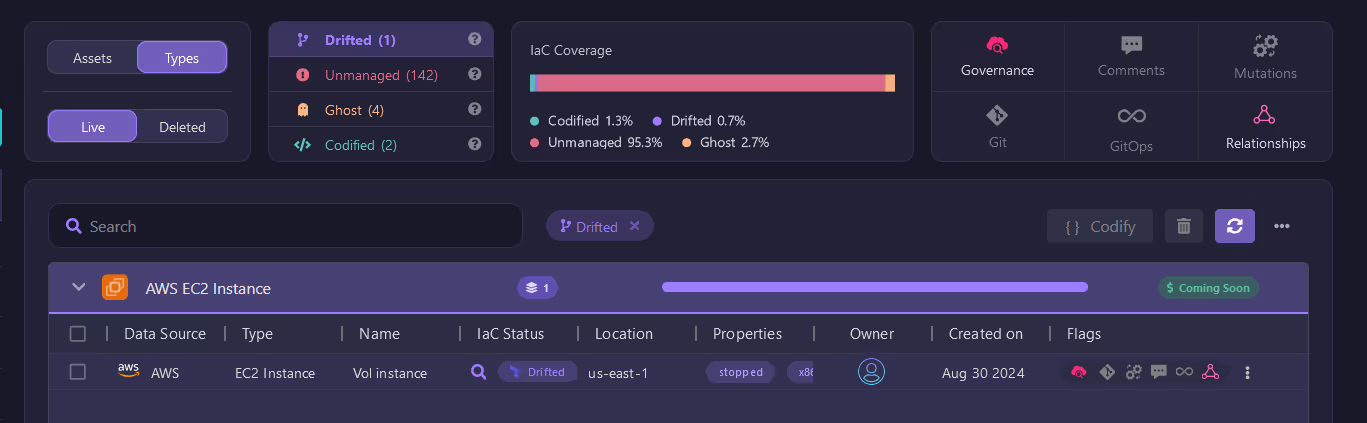Click the help icon next to Unmanaged
Image resolution: width=1367 pixels, height=423 pixels.
pyautogui.click(x=475, y=75)
